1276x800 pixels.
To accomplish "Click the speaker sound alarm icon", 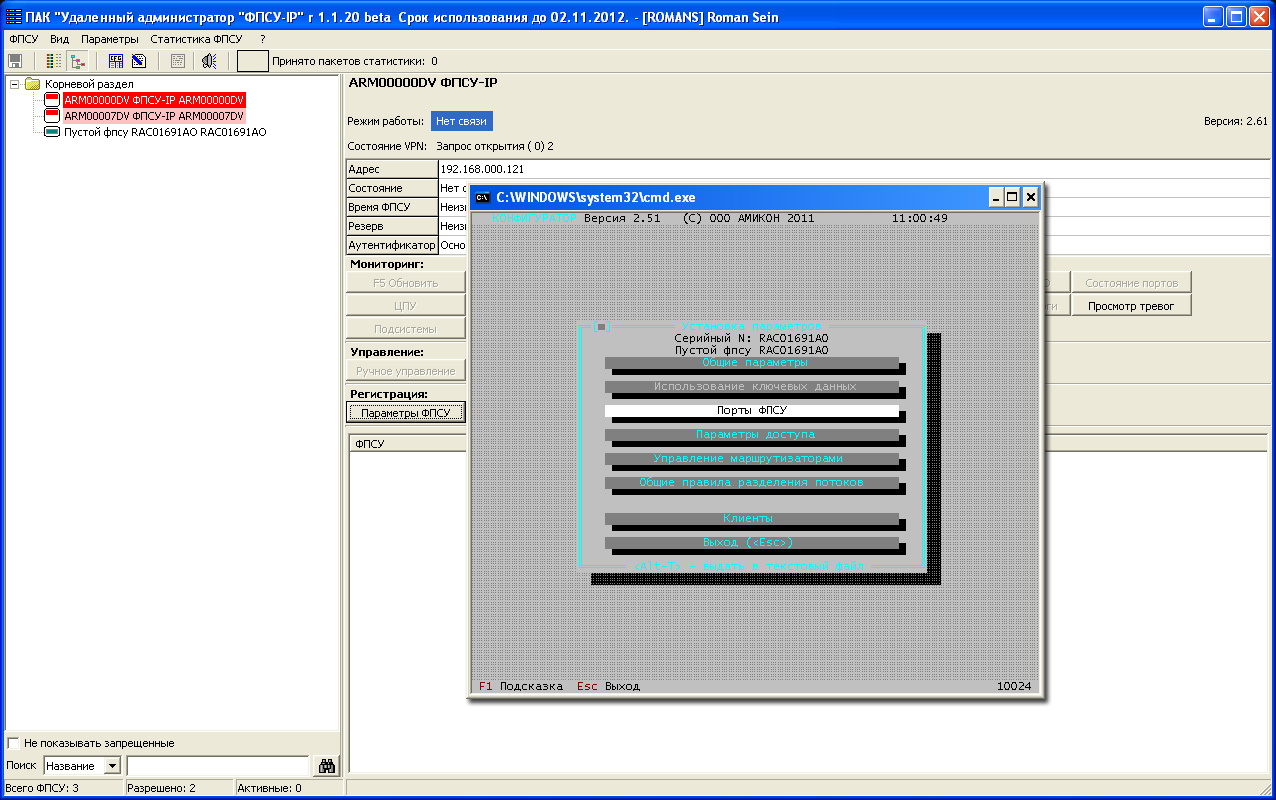I will (x=209, y=61).
